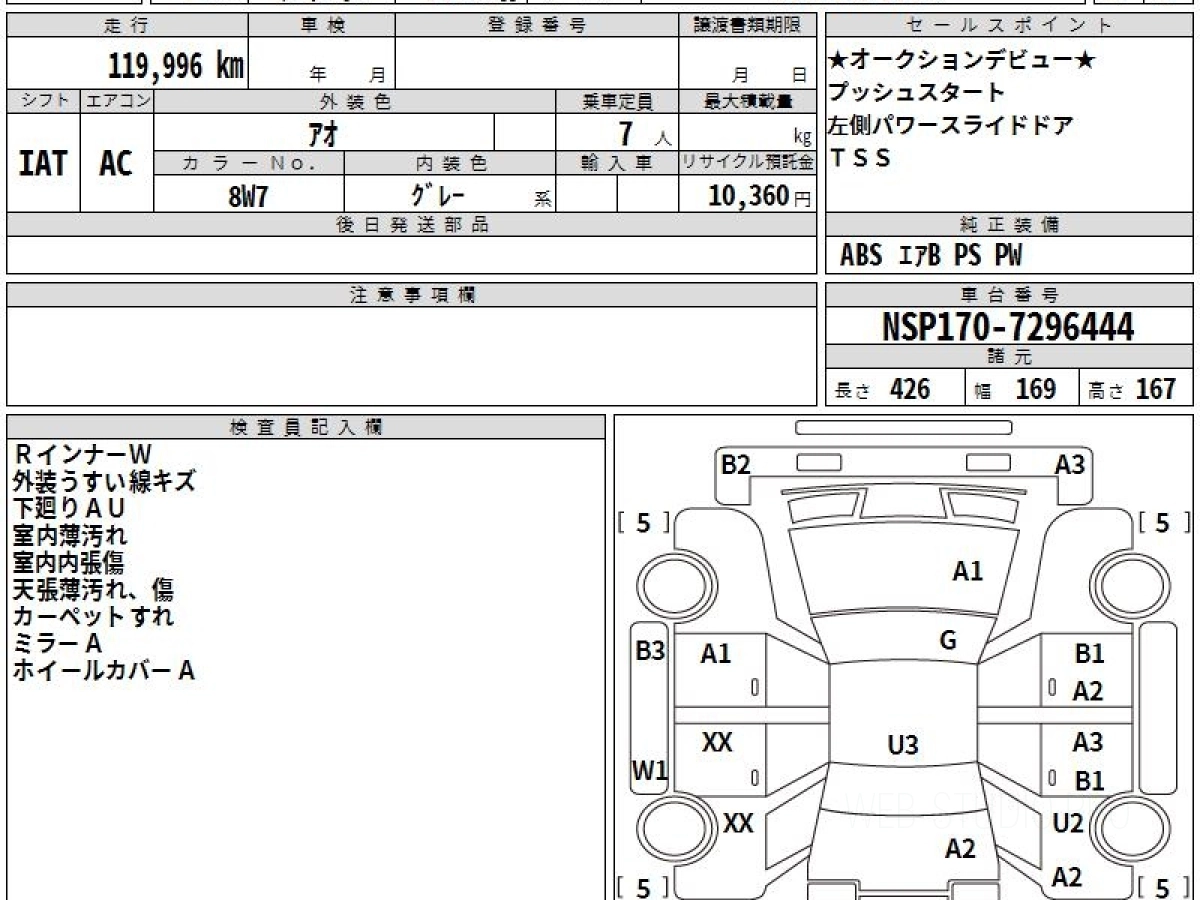Screen dimensions: 1200x900
Task: Click the note 室内薄汚れ
Action: coord(70,536)
